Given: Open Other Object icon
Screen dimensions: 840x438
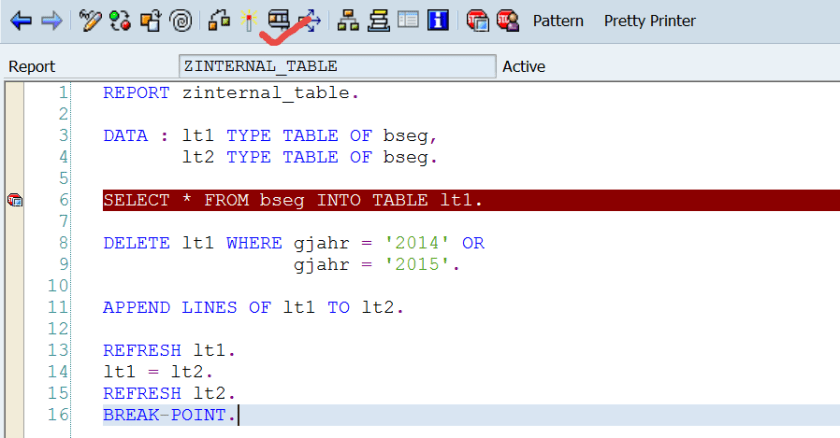Looking at the screenshot, I should click(151, 21).
